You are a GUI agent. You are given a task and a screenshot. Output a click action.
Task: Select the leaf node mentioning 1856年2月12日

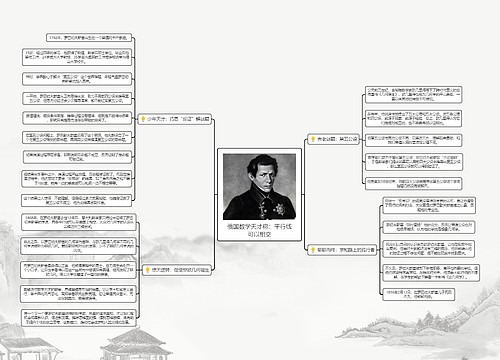pyautogui.click(x=419, y=294)
